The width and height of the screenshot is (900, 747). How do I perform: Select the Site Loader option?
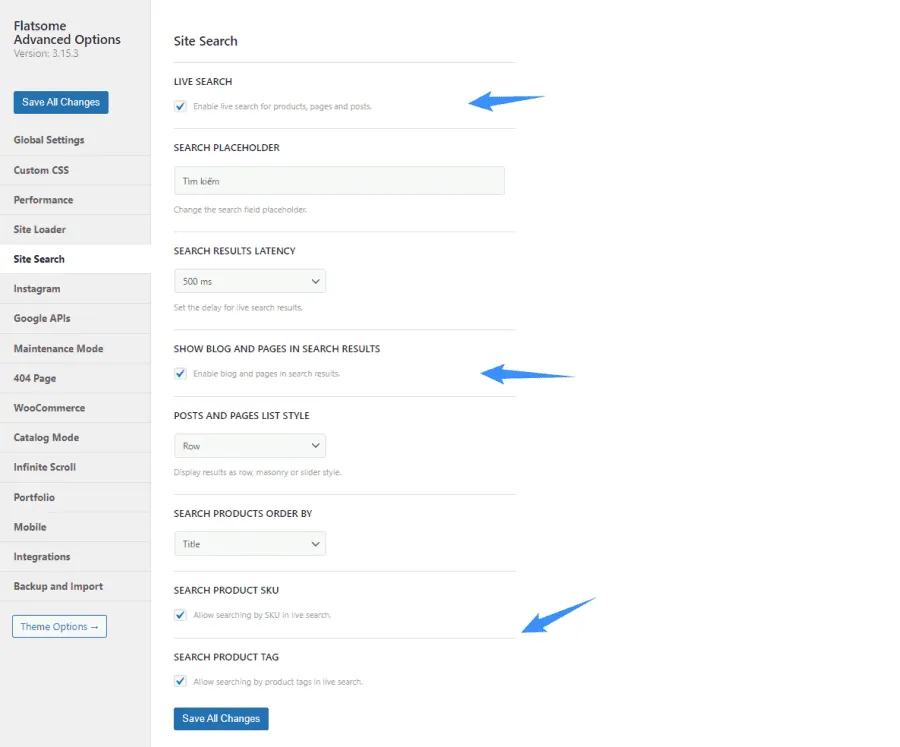click(x=39, y=229)
